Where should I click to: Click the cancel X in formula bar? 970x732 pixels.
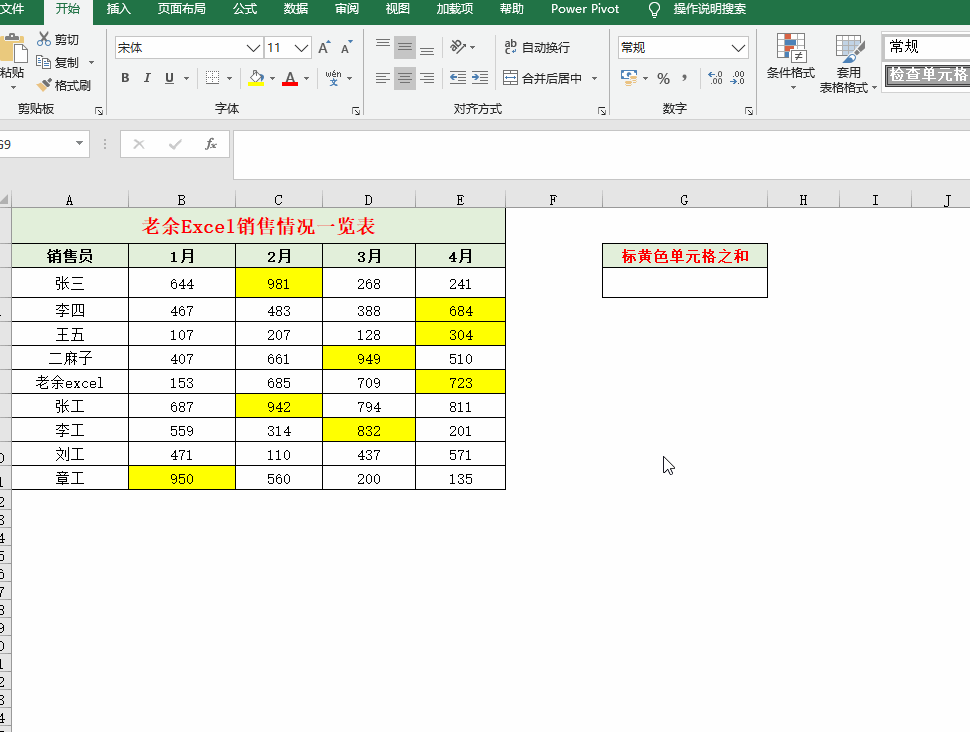[x=139, y=144]
